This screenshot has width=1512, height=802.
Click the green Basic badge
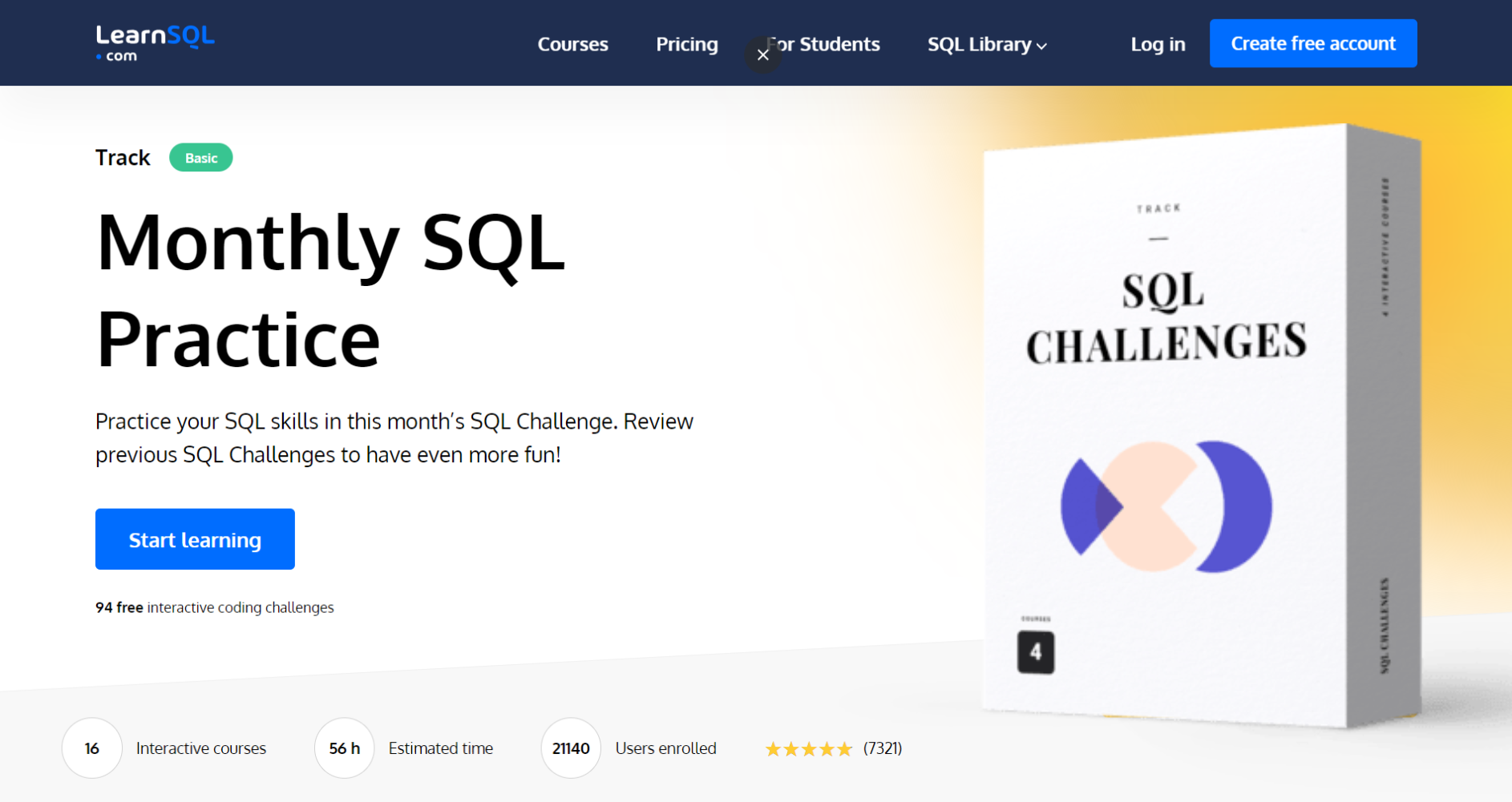click(201, 158)
